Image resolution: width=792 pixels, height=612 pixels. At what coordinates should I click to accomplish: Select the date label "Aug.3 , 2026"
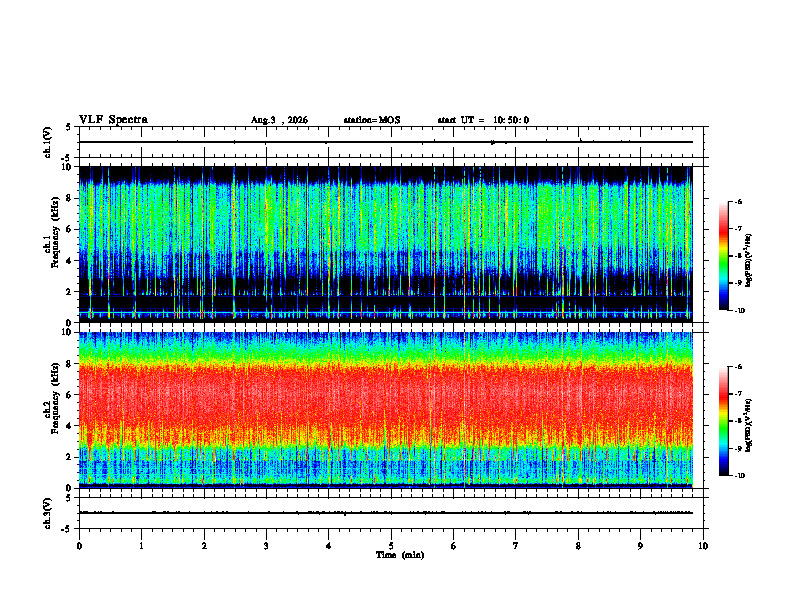279,120
